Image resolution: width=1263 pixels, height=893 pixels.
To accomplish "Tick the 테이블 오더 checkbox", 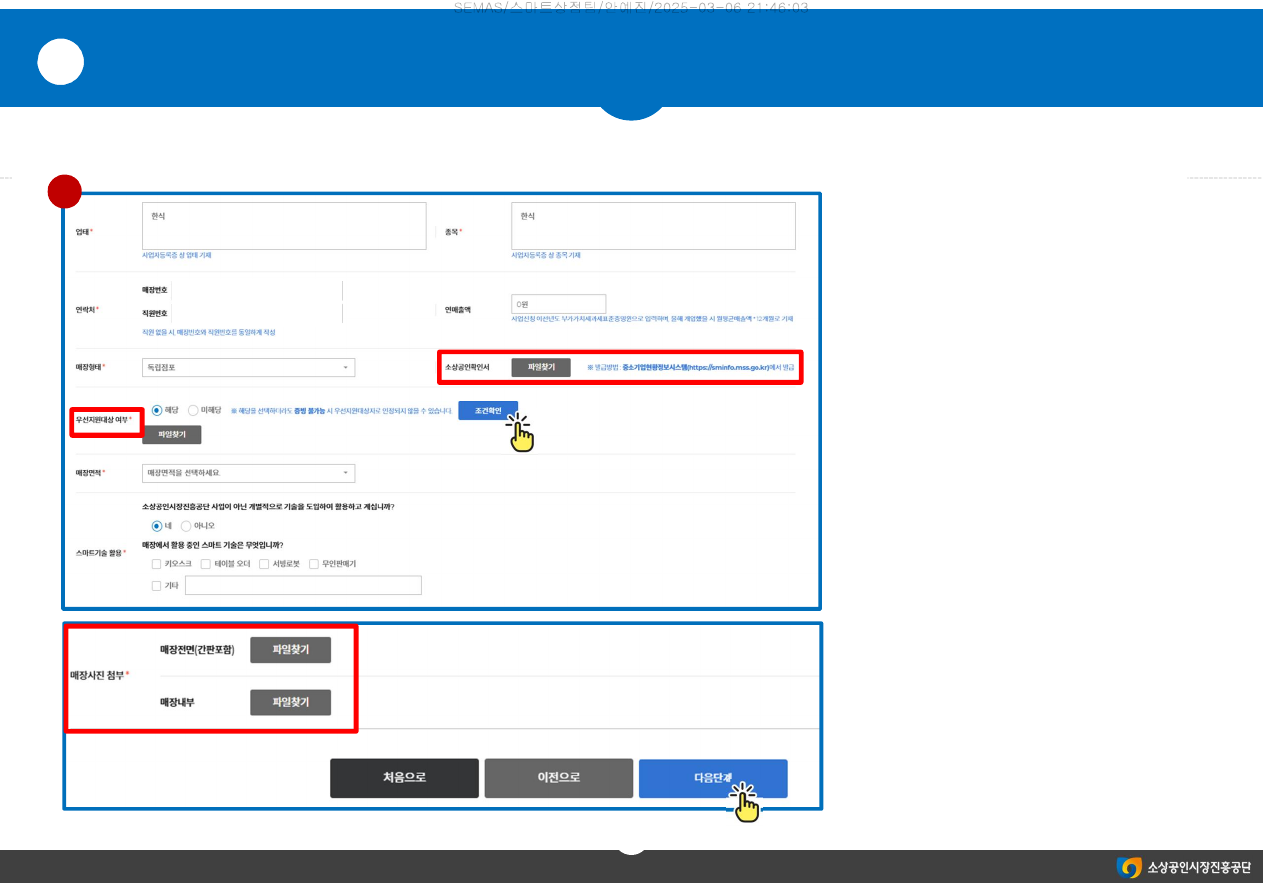I will [206, 564].
